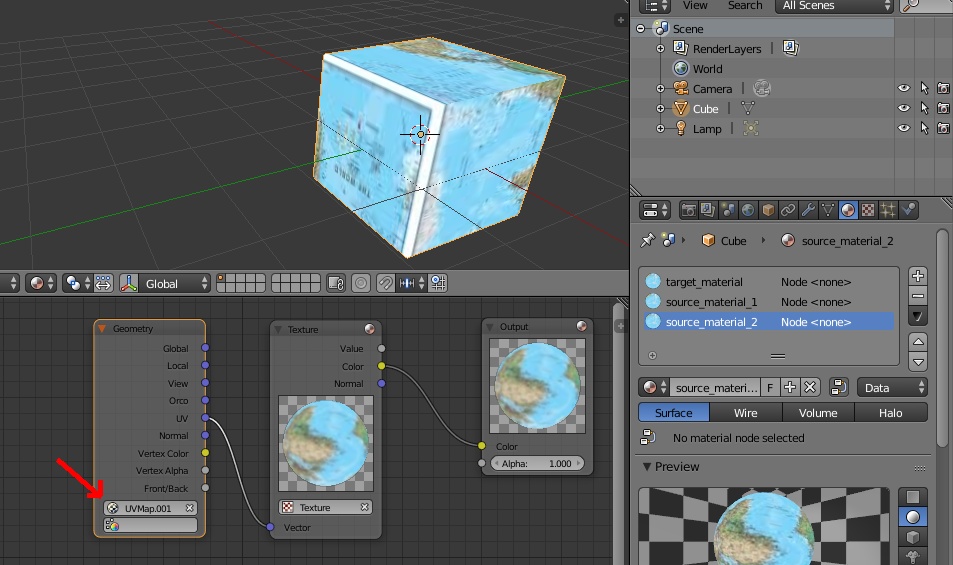
Task: Toggle use nodes button beside Data dropdown
Action: 839,387
